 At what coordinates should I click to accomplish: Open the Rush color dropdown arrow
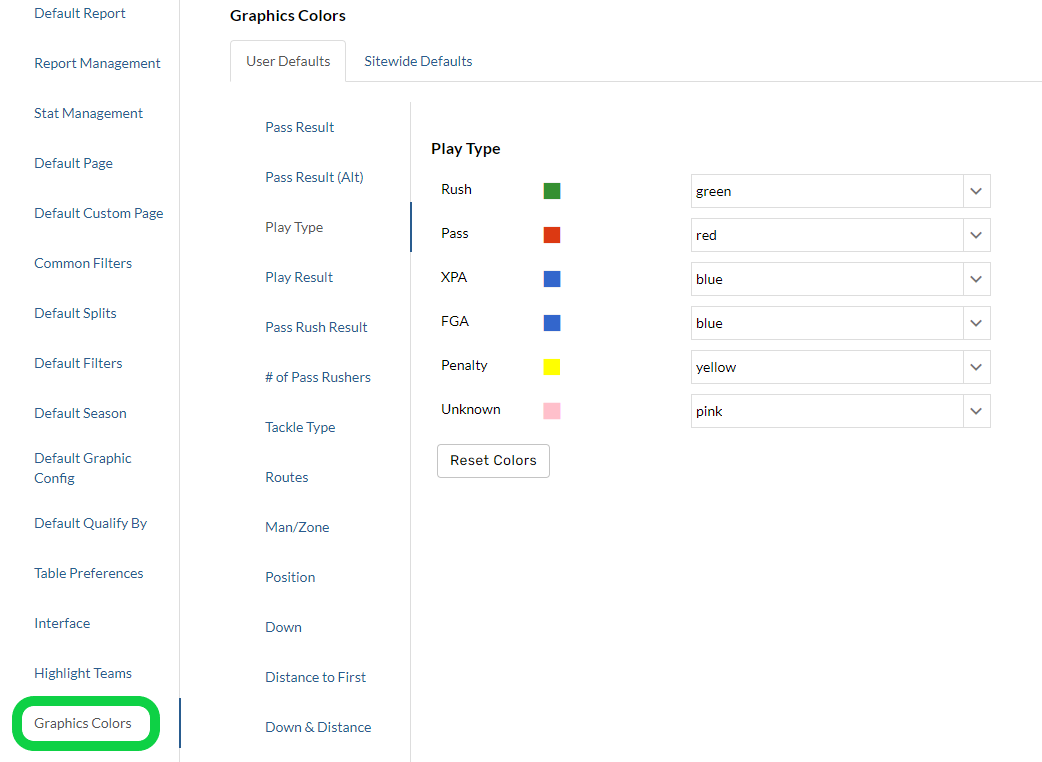(x=976, y=191)
